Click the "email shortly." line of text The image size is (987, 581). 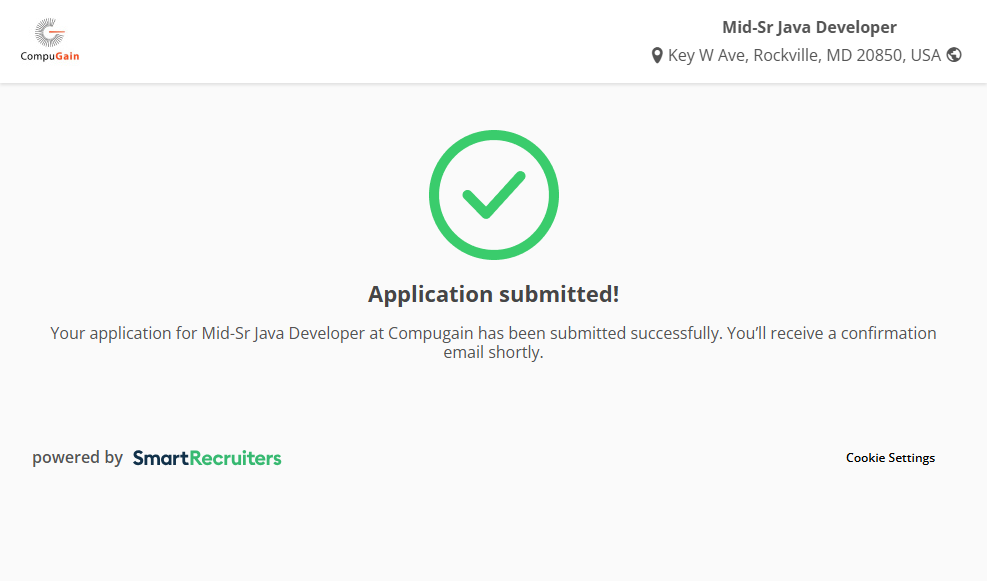pyautogui.click(x=493, y=353)
